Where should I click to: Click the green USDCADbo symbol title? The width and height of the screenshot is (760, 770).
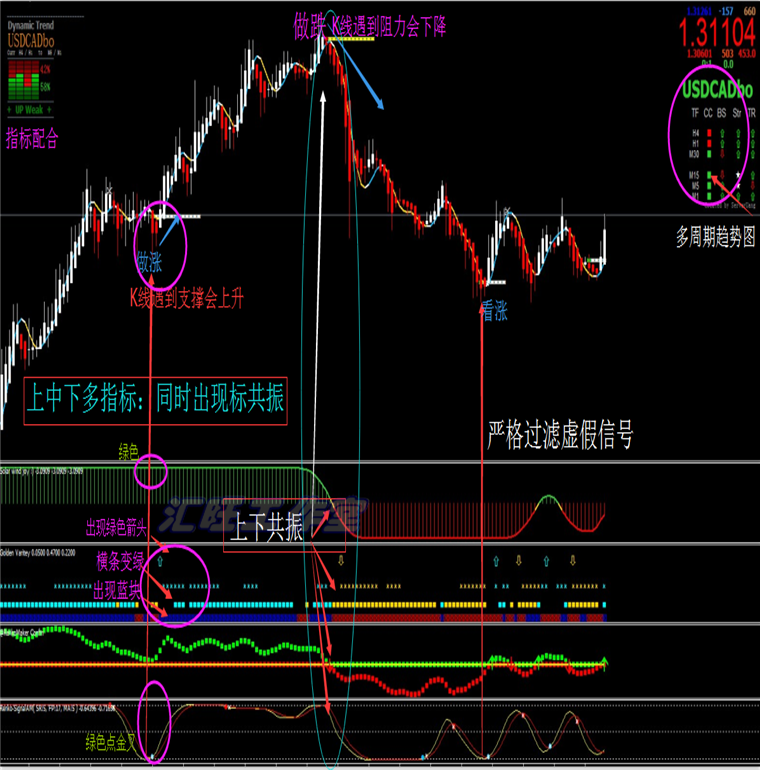point(718,90)
